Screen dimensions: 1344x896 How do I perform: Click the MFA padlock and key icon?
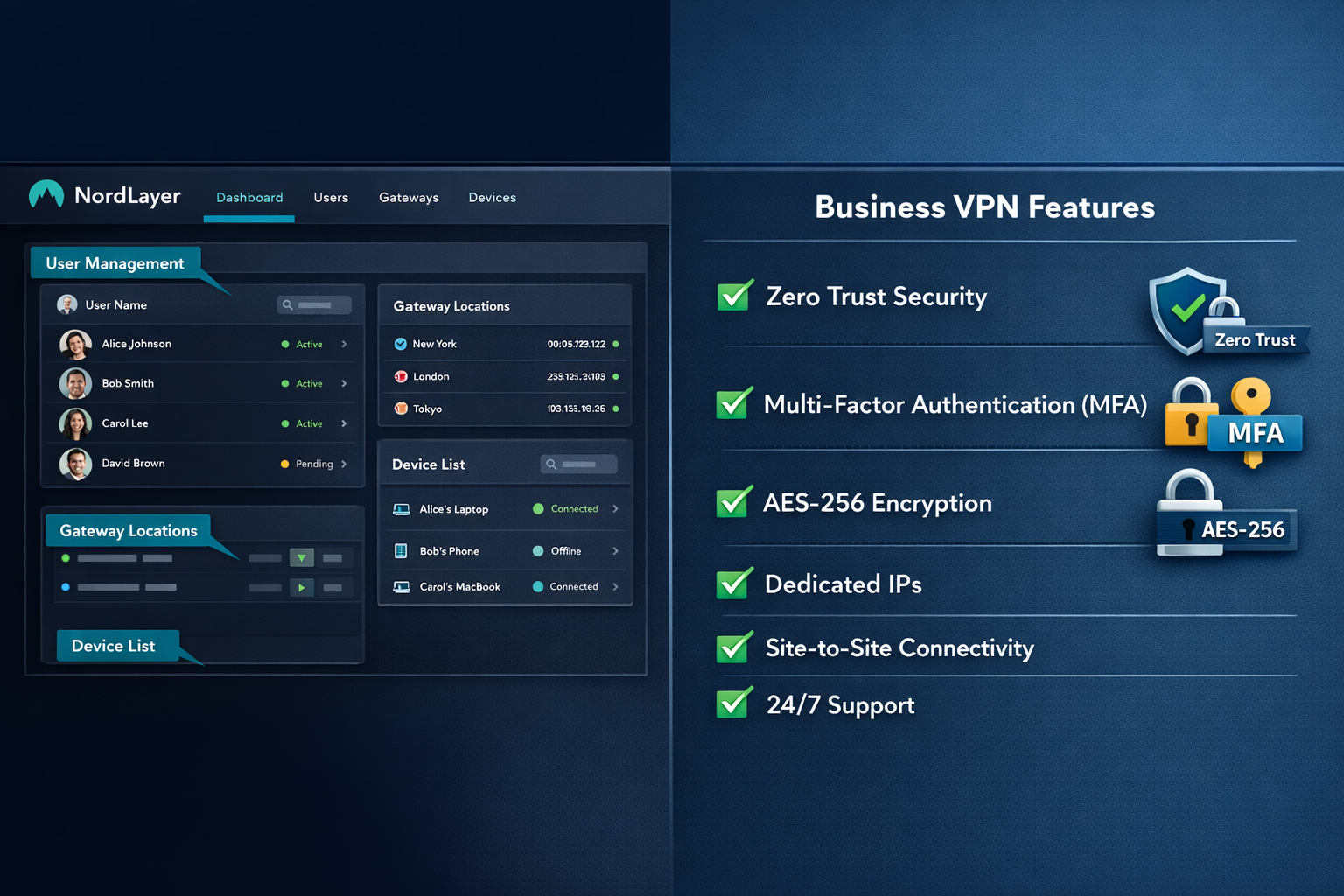(x=1234, y=422)
